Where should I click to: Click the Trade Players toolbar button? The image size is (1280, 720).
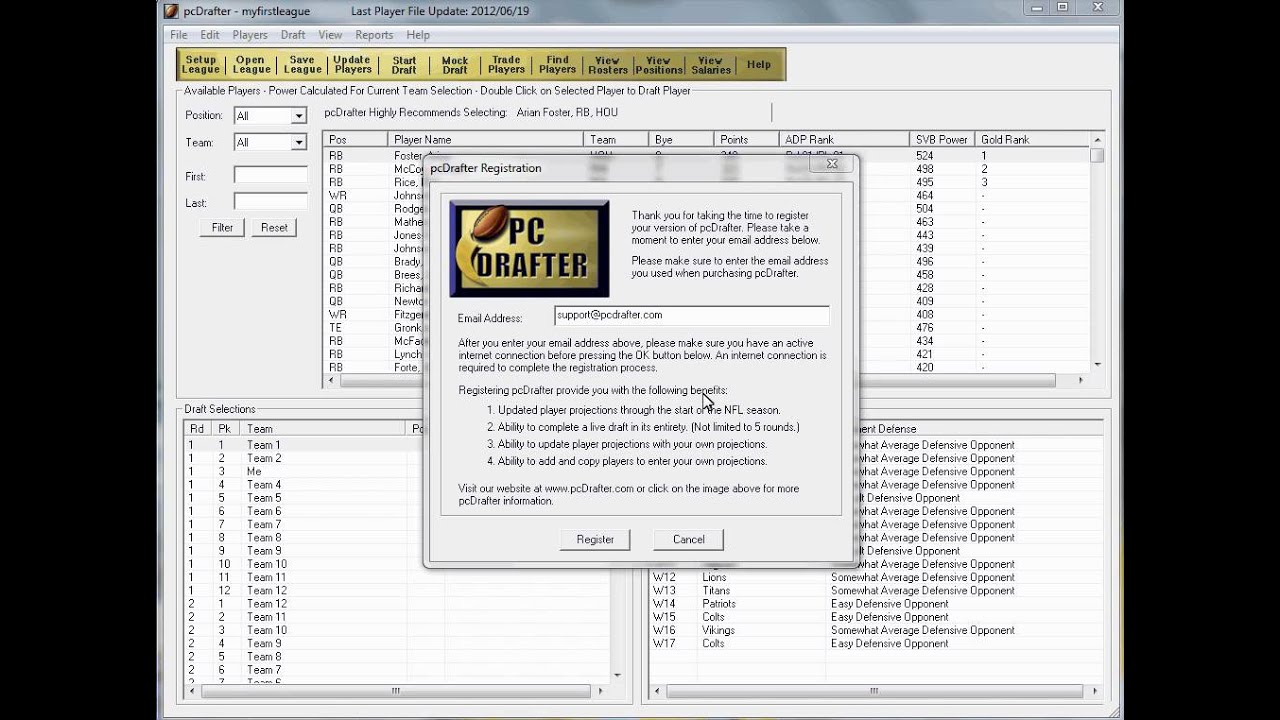pyautogui.click(x=506, y=65)
